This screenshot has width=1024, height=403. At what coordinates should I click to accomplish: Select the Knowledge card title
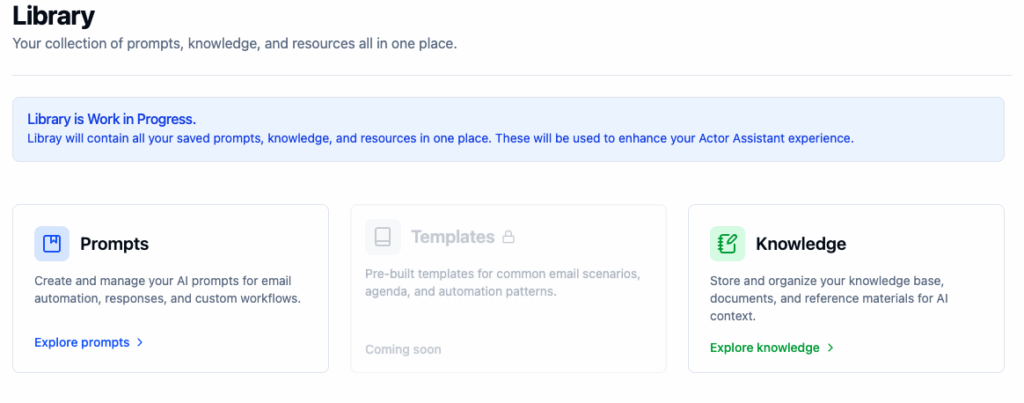[x=800, y=244]
